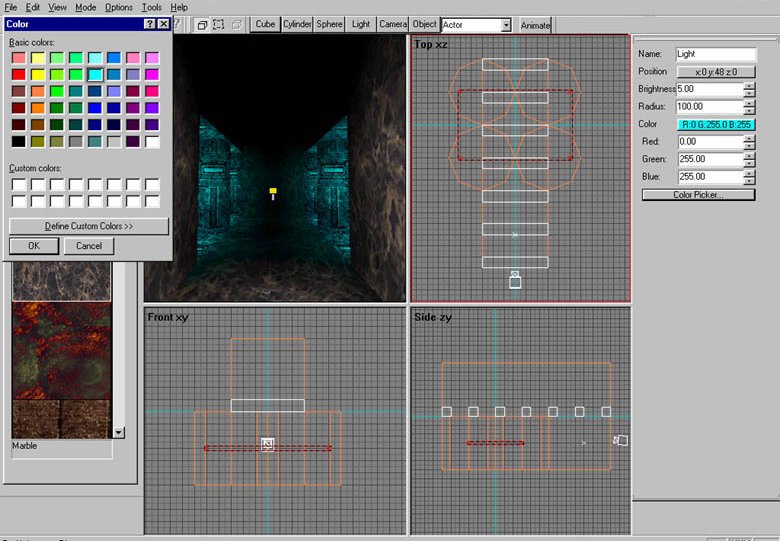Image resolution: width=780 pixels, height=541 pixels.
Task: Click the Animate button
Action: click(x=535, y=25)
